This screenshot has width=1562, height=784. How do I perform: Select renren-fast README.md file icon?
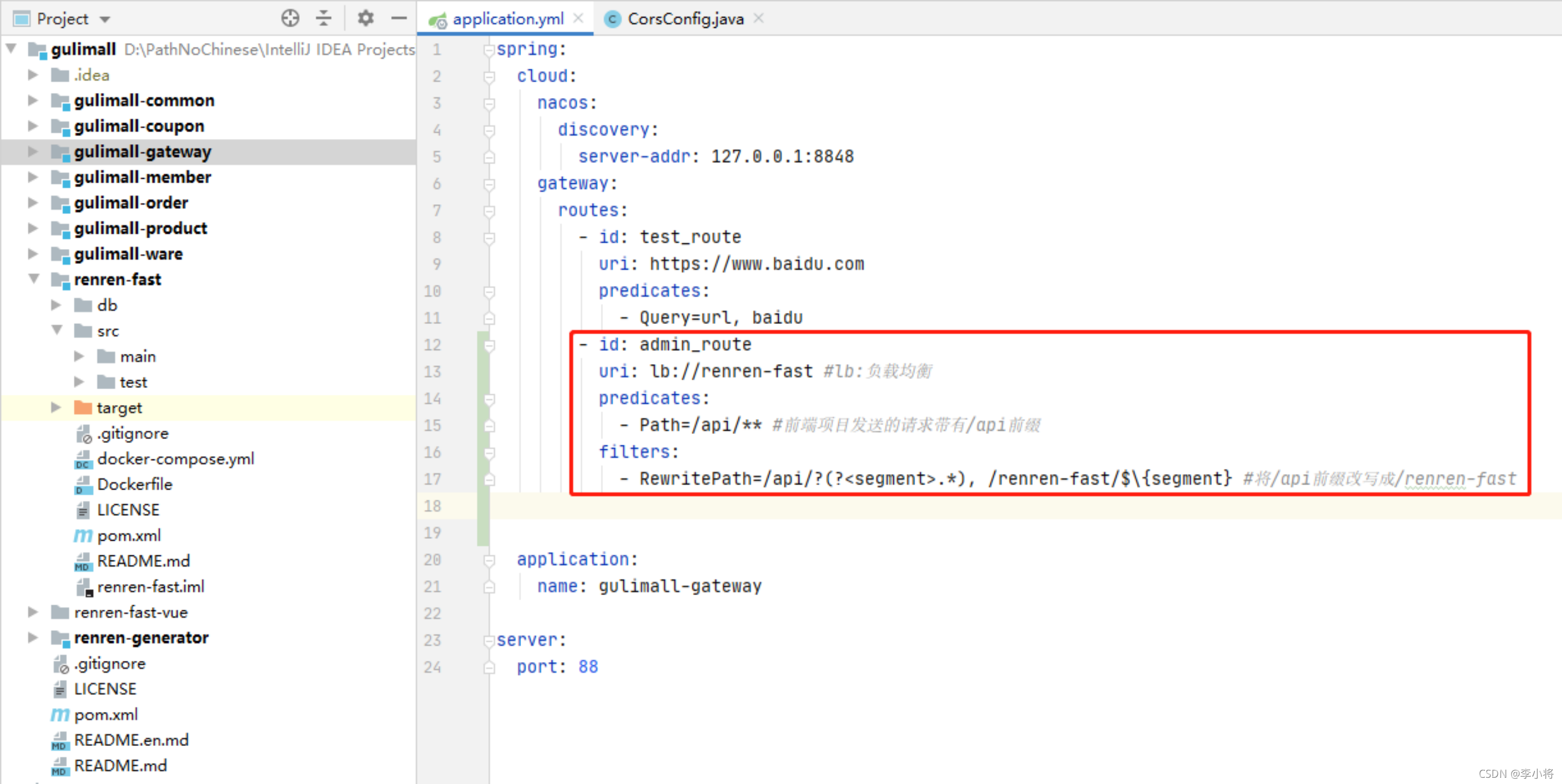83,562
